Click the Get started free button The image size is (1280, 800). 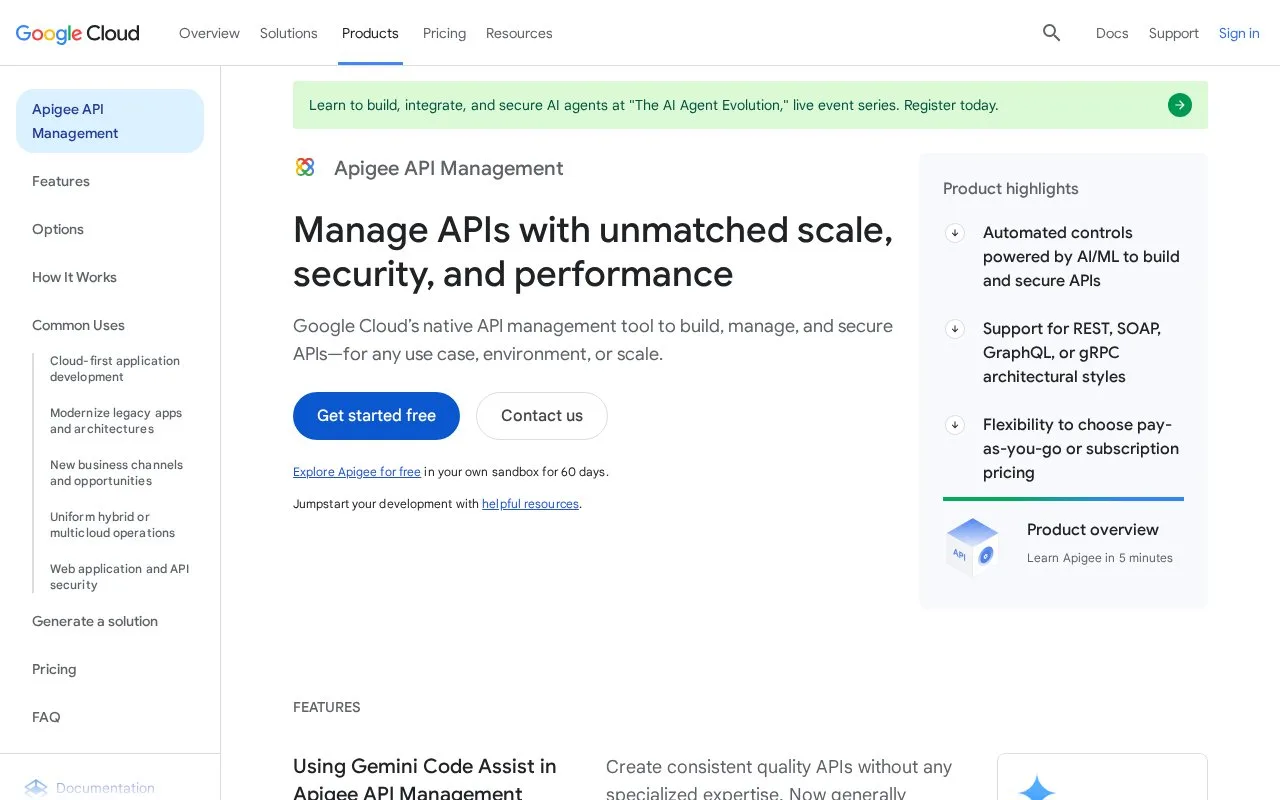click(376, 416)
